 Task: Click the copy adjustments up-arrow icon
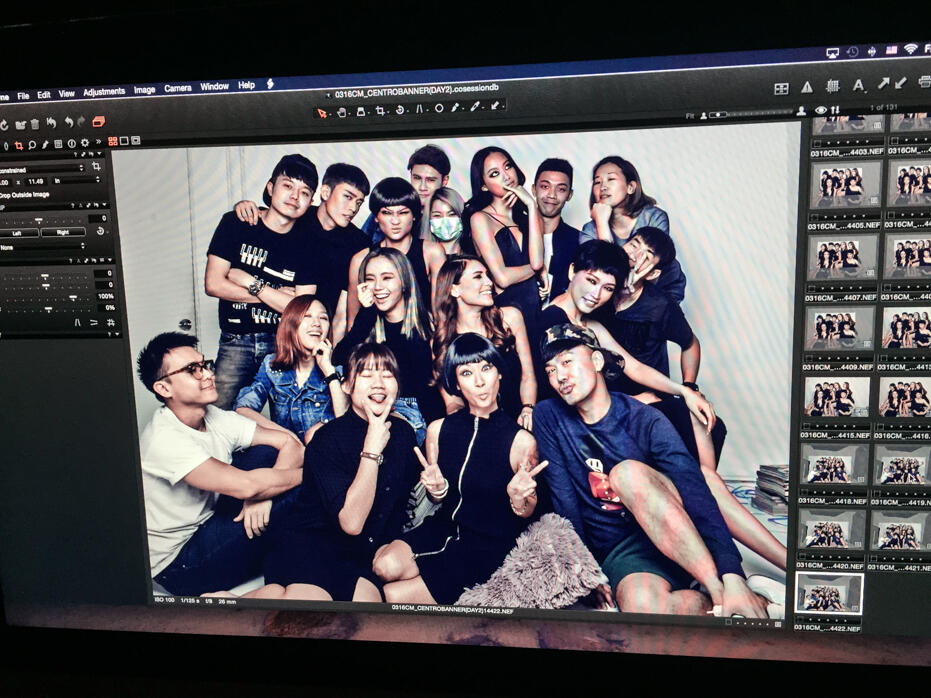[884, 83]
